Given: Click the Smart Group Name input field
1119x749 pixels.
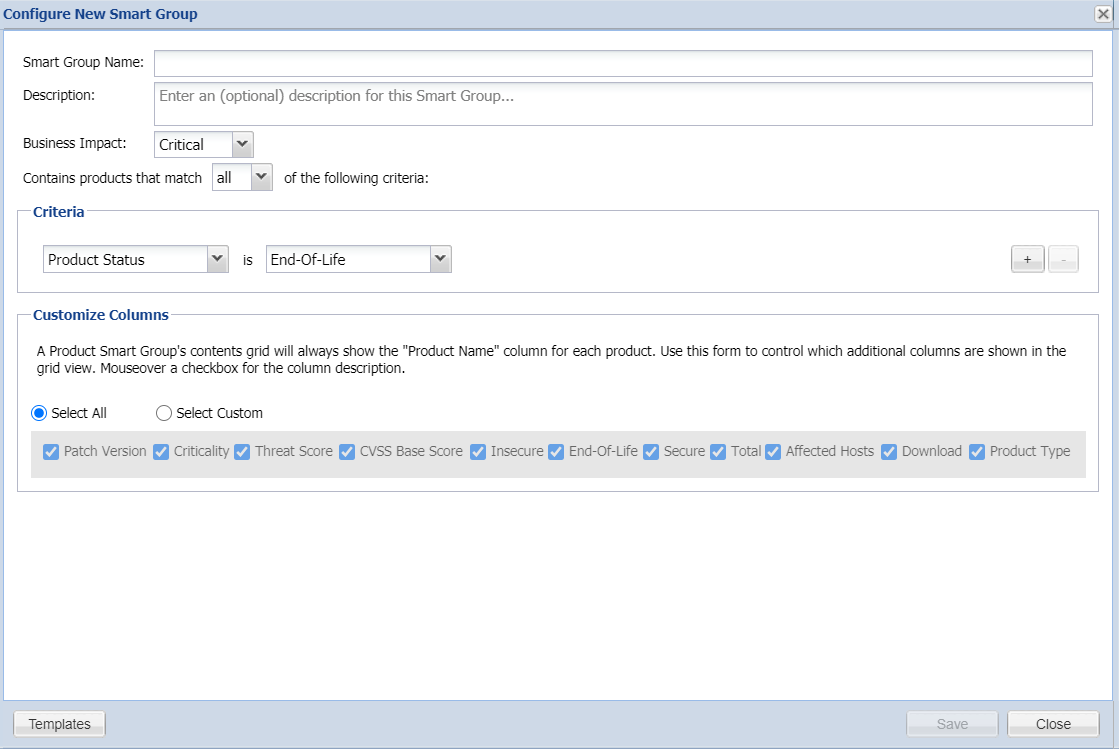Looking at the screenshot, I should [622, 64].
